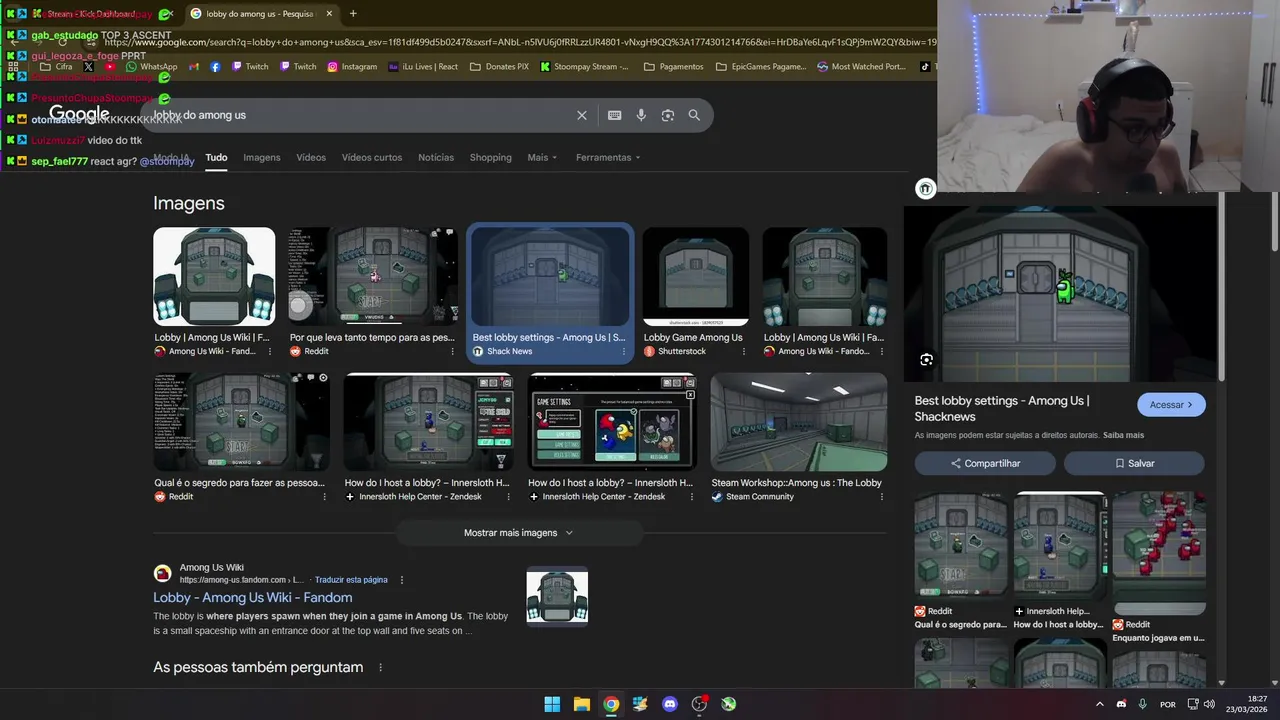Open the Instagram bookmark
This screenshot has height=720, width=1280.
pos(352,67)
